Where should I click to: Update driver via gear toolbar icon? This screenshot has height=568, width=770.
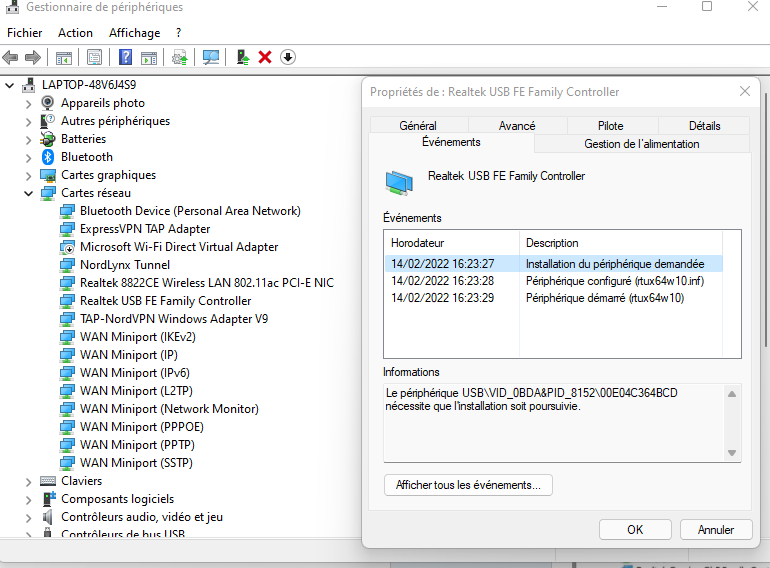(180, 58)
